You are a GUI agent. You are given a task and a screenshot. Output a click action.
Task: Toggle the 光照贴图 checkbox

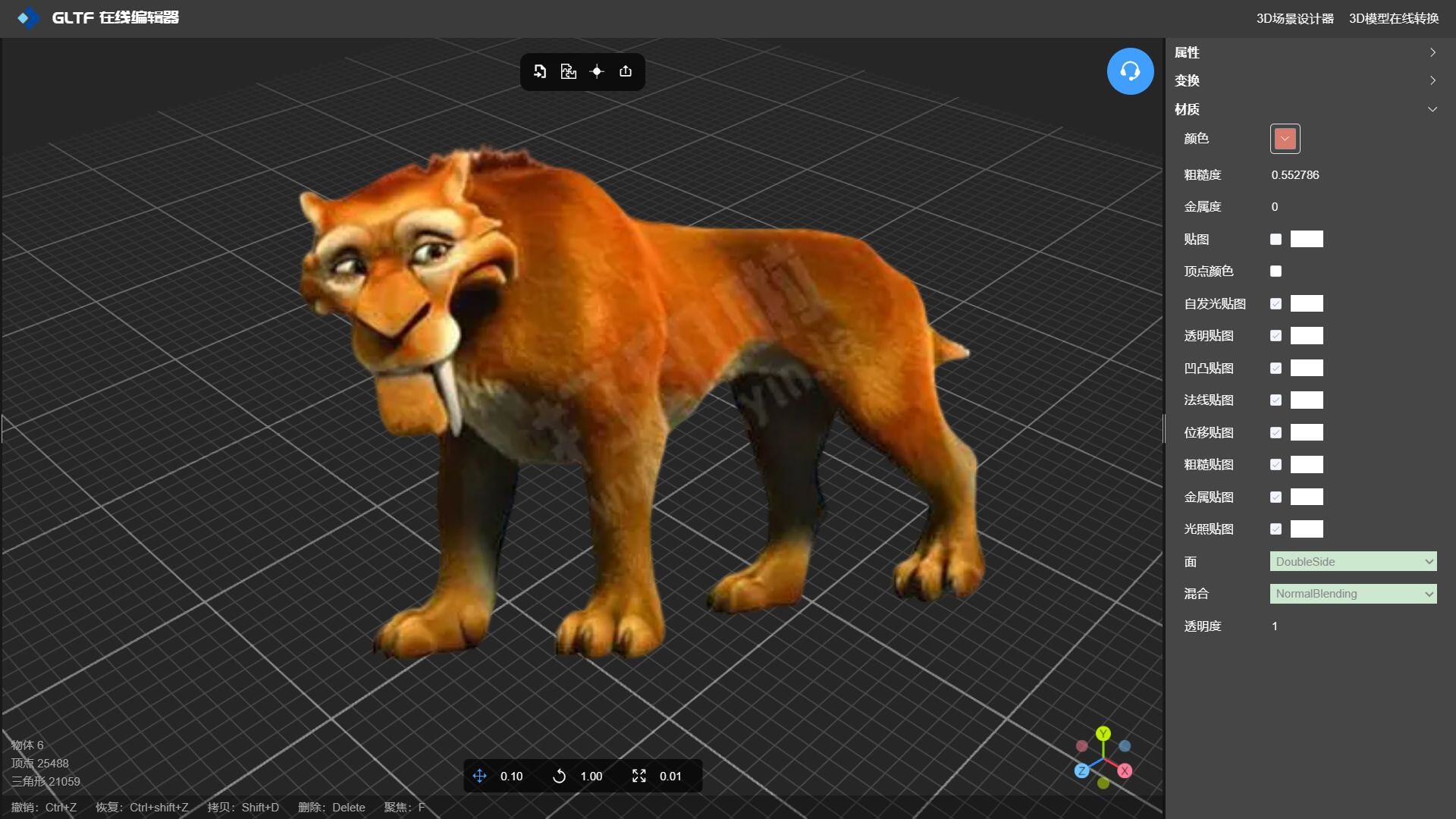(x=1276, y=529)
